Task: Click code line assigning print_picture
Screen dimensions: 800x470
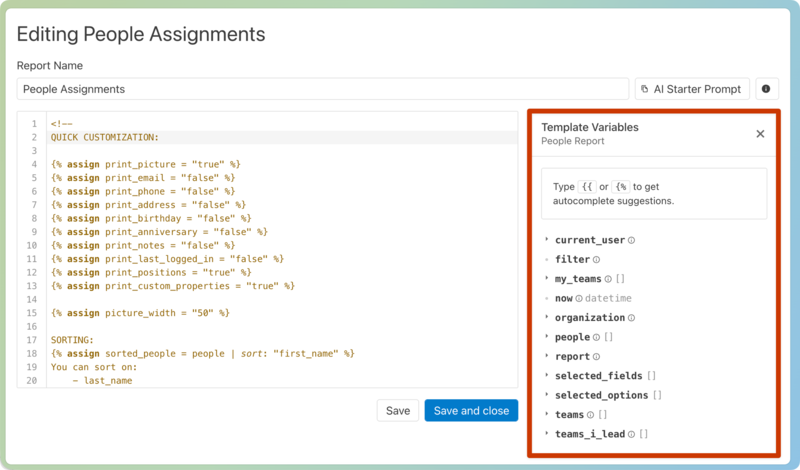Action: 145,164
